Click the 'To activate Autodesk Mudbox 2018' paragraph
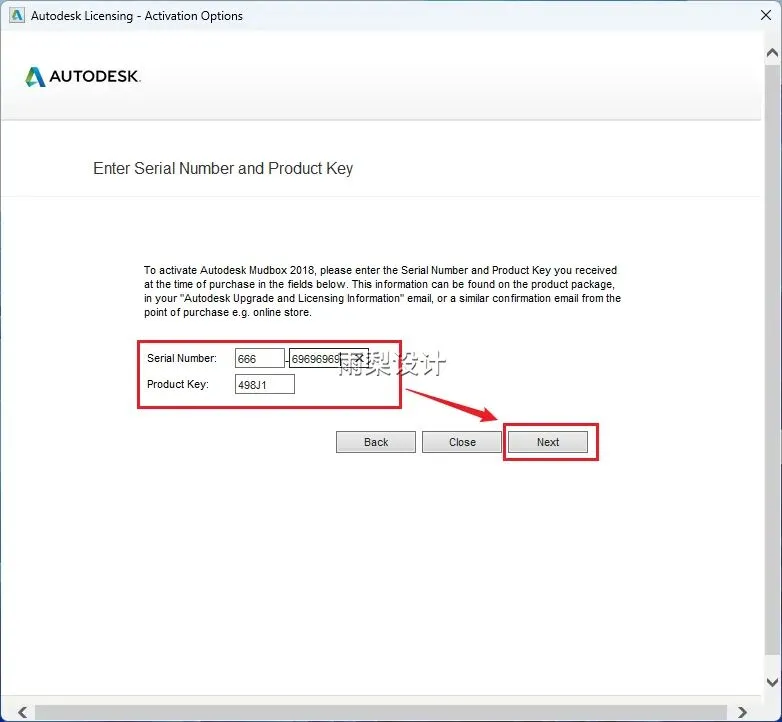 [x=382, y=291]
